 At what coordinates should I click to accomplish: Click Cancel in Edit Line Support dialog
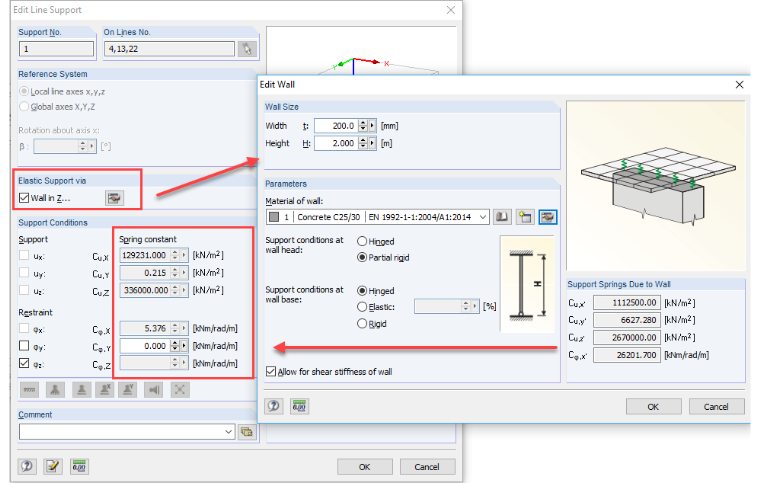pyautogui.click(x=427, y=467)
